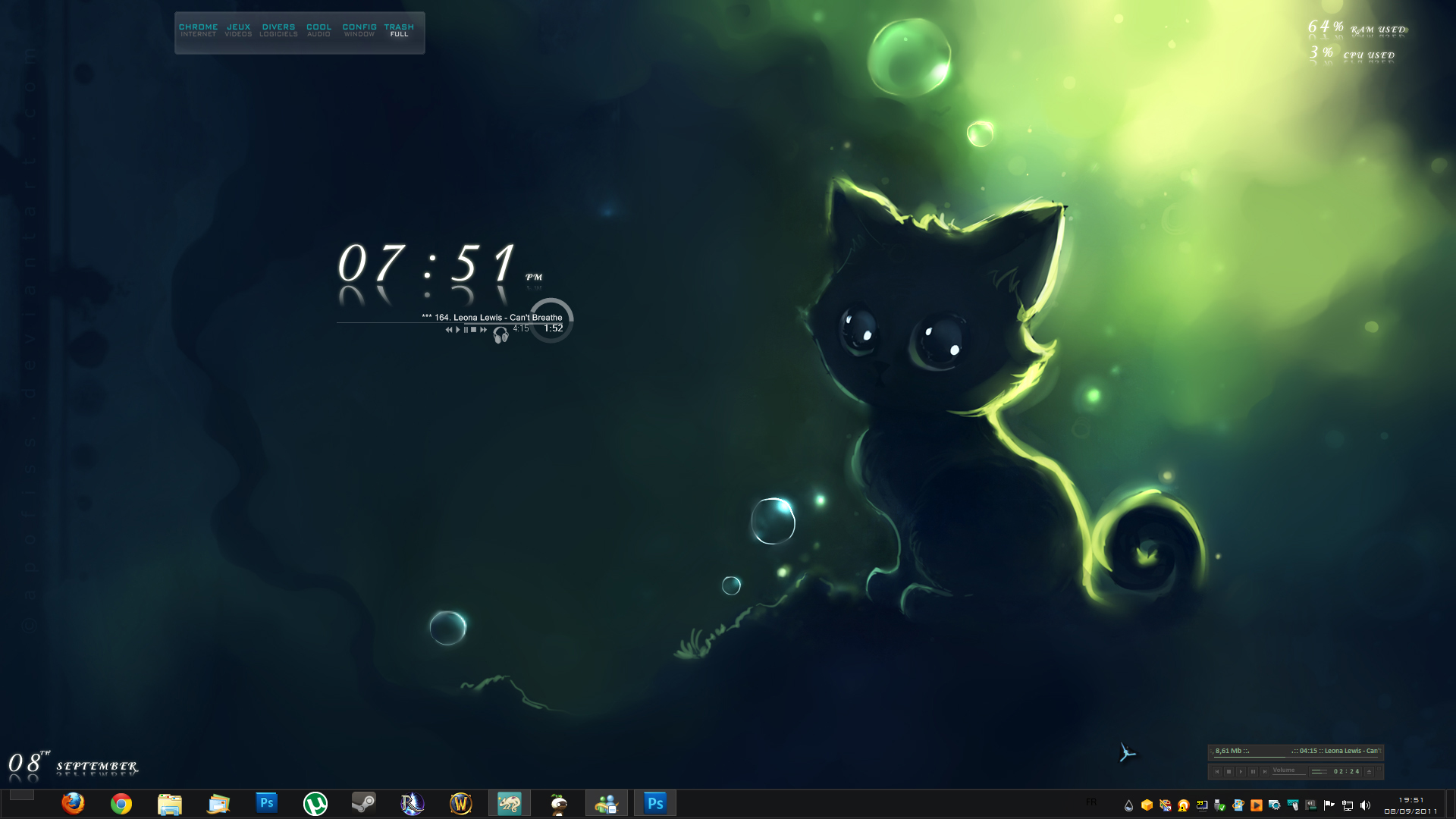Open the Config Window launcher menu

(x=359, y=30)
